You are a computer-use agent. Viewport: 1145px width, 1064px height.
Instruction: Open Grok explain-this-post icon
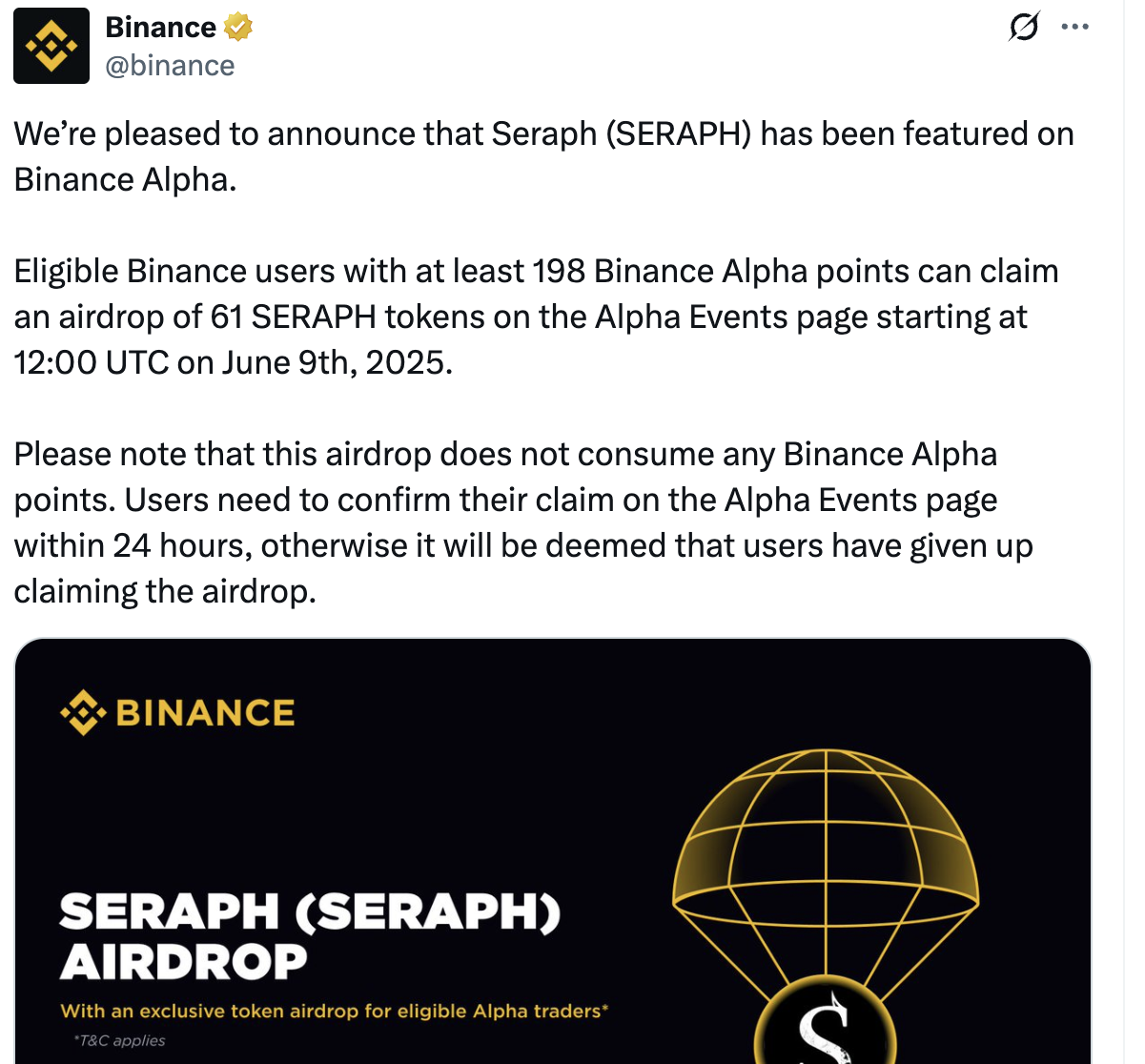pyautogui.click(x=1024, y=27)
